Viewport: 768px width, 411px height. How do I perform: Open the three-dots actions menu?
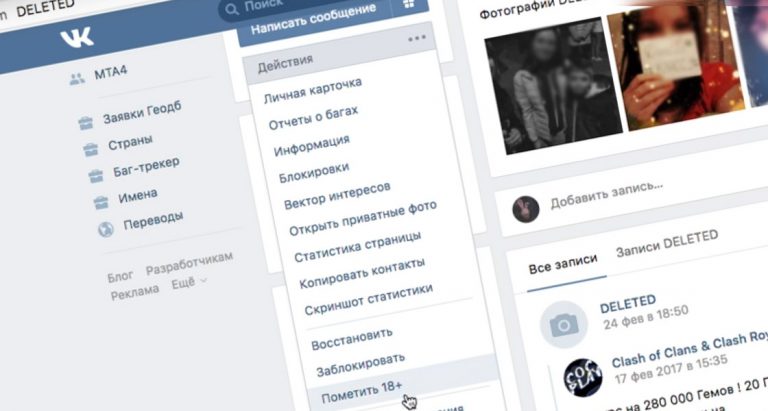417,38
